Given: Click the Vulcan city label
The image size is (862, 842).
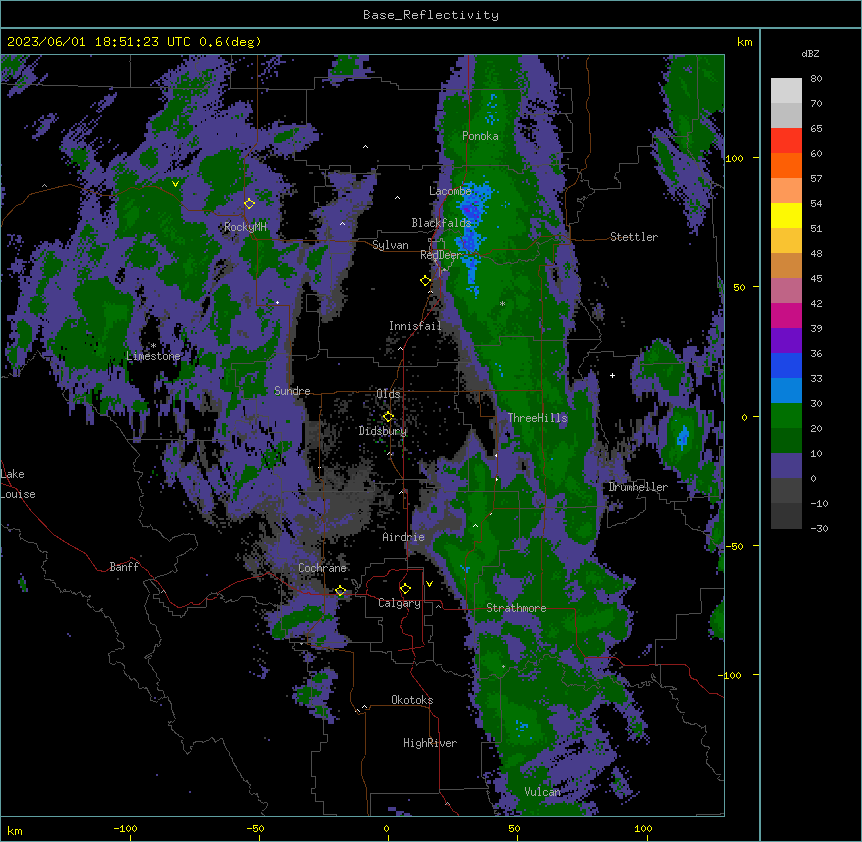Looking at the screenshot, I should pos(543,793).
